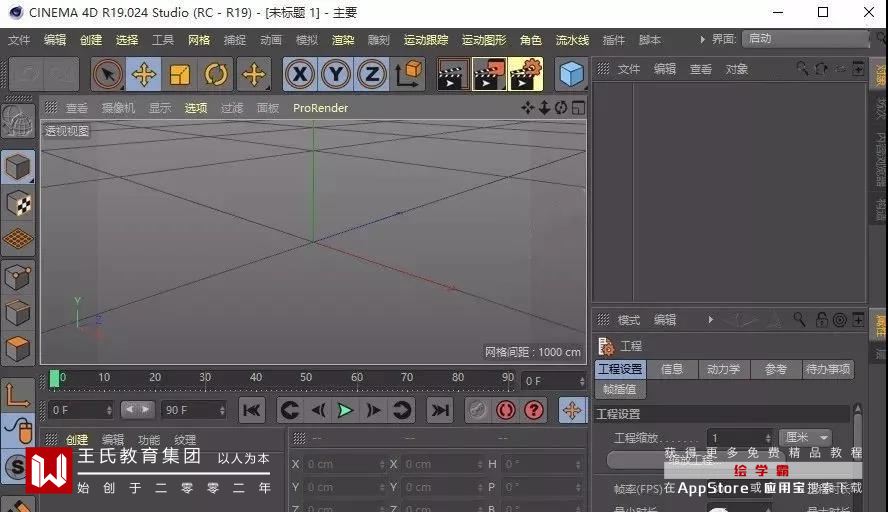
Task: Go to next keyframe
Action: (x=402, y=410)
